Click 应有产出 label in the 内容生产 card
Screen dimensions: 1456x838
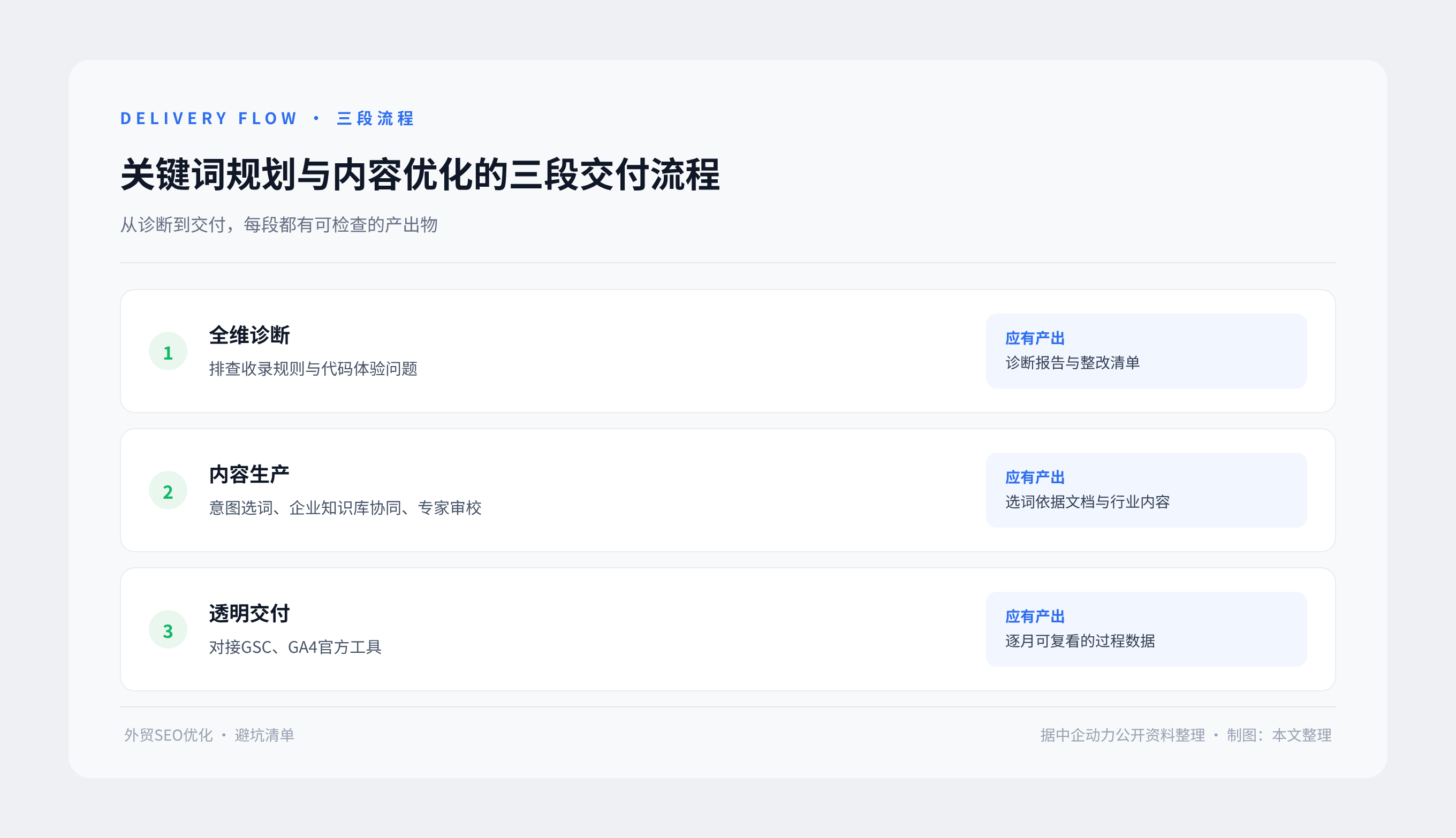(x=1035, y=478)
